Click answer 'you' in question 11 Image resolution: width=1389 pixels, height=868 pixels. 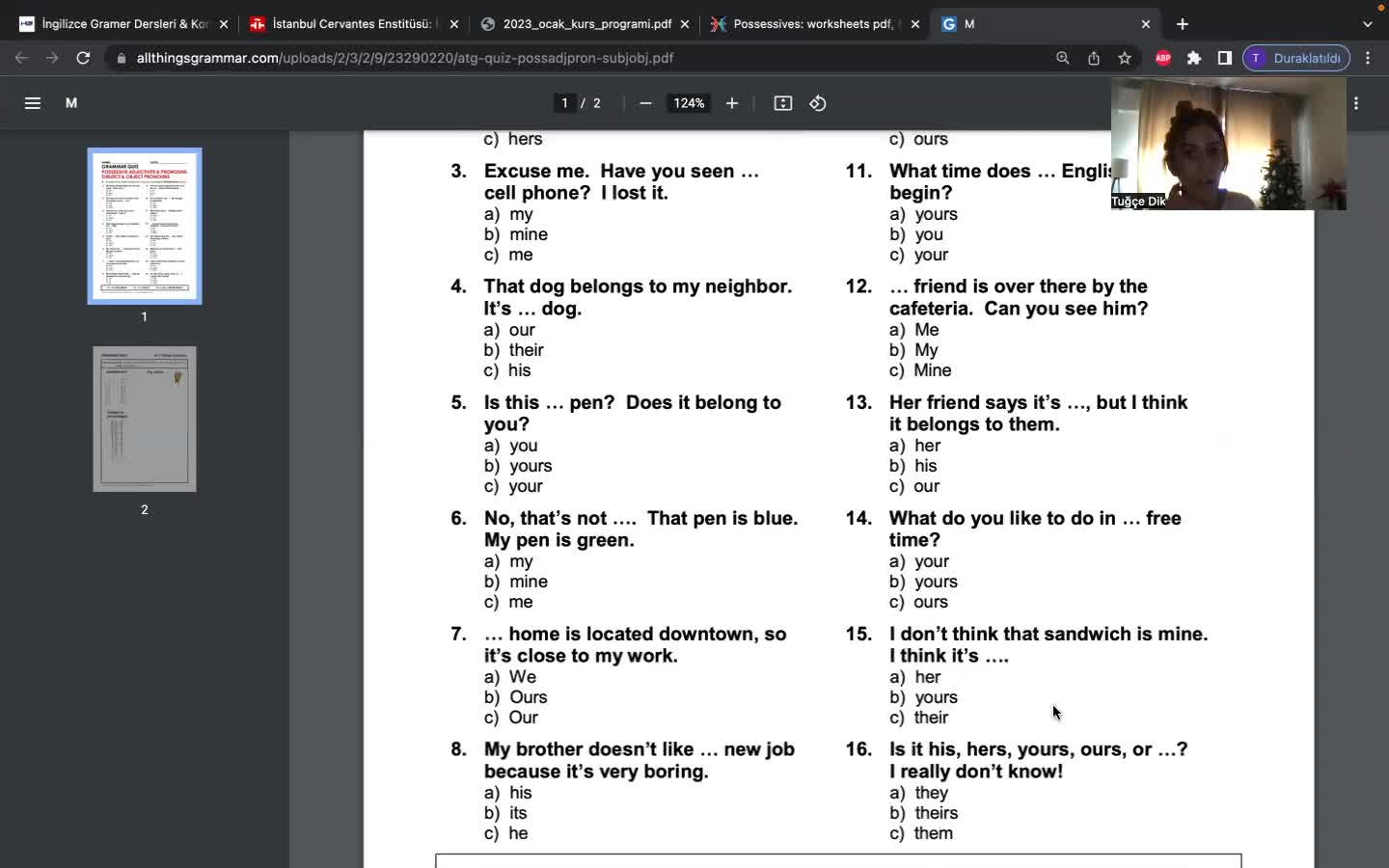coord(929,234)
